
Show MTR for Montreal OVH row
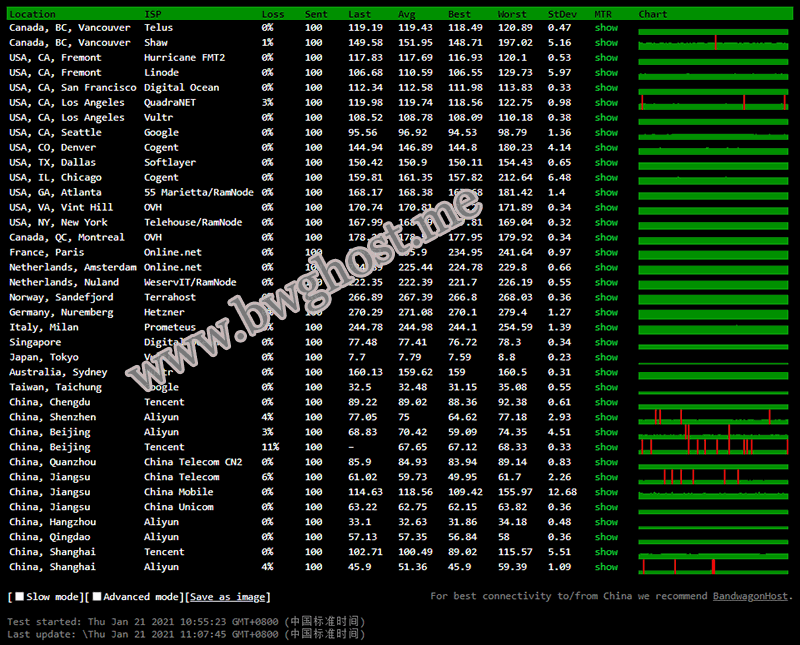(606, 237)
